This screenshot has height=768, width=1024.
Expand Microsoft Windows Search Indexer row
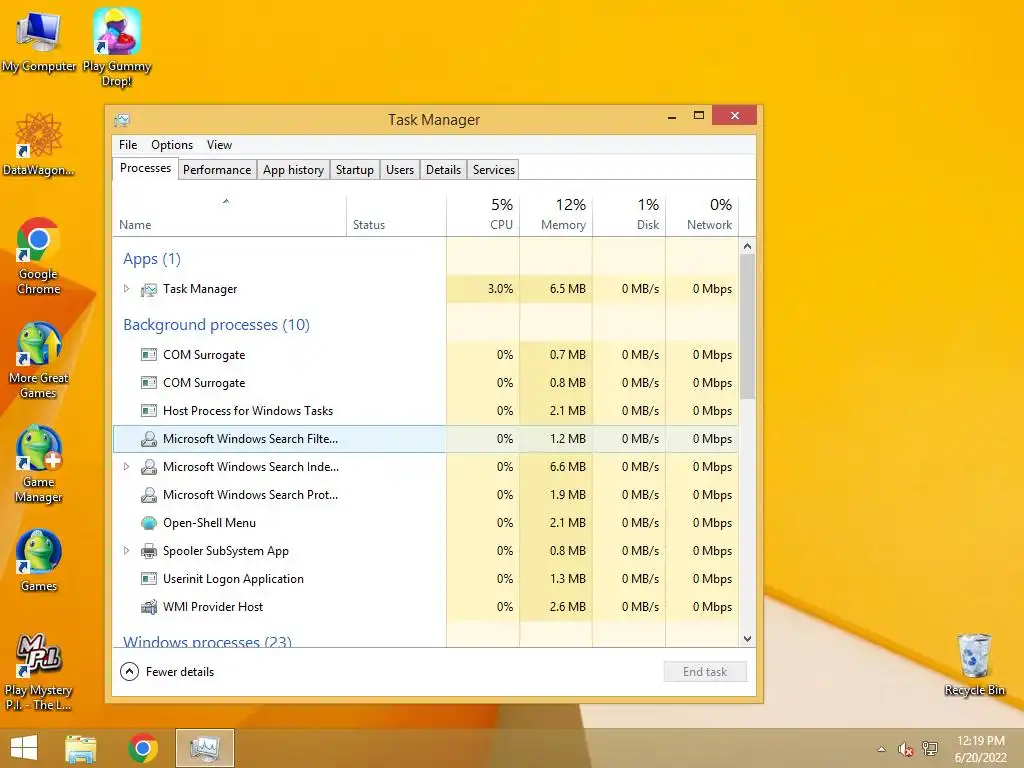coord(127,467)
